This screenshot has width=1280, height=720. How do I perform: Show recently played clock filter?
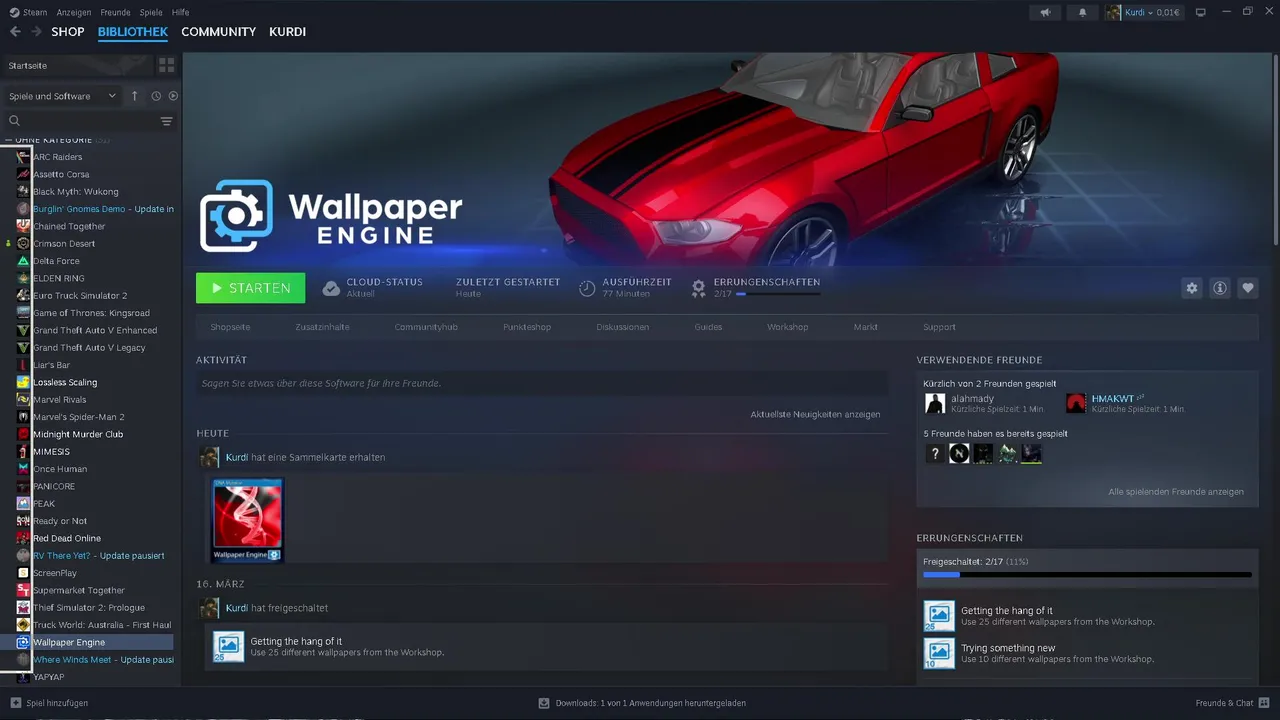click(x=156, y=96)
